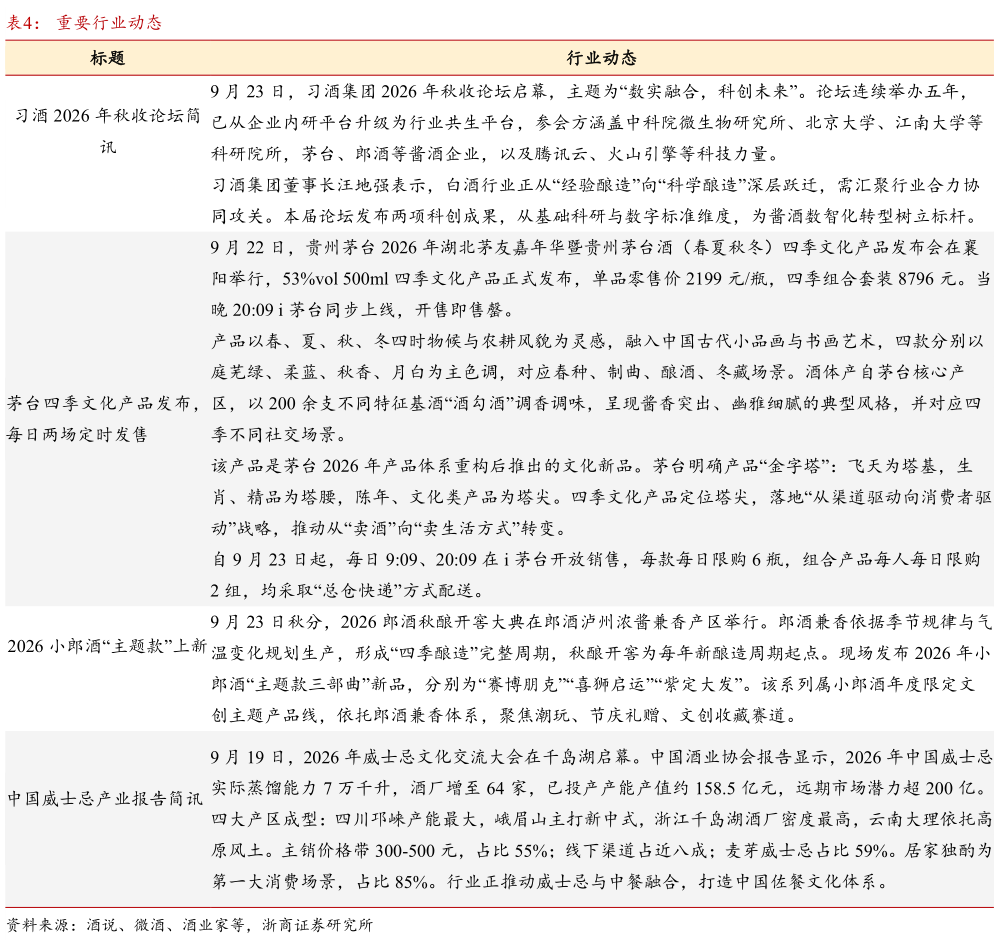Click the line starting '肖、精品为塔腰，陈年、文化类产品'
The image size is (999, 947).
coord(601,497)
